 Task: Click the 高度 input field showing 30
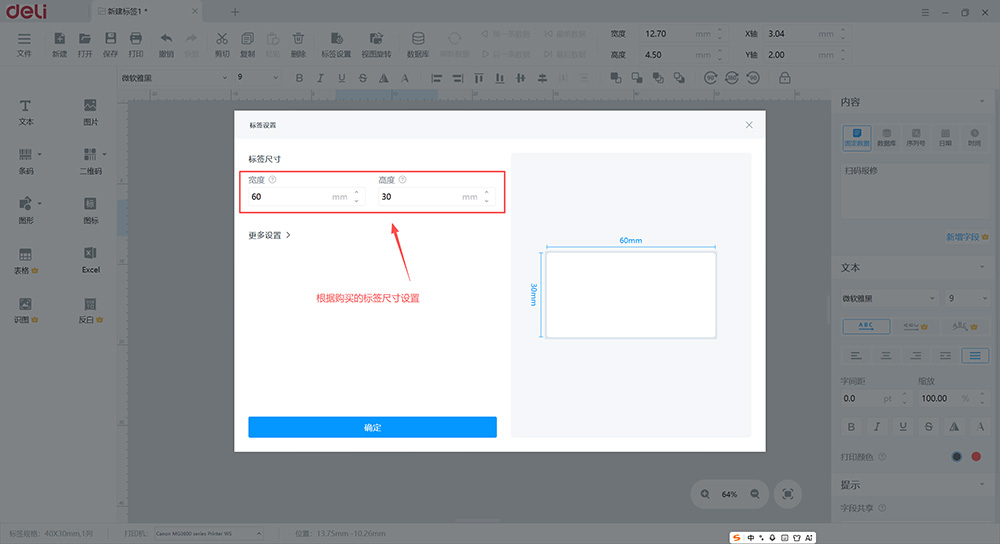pos(436,196)
